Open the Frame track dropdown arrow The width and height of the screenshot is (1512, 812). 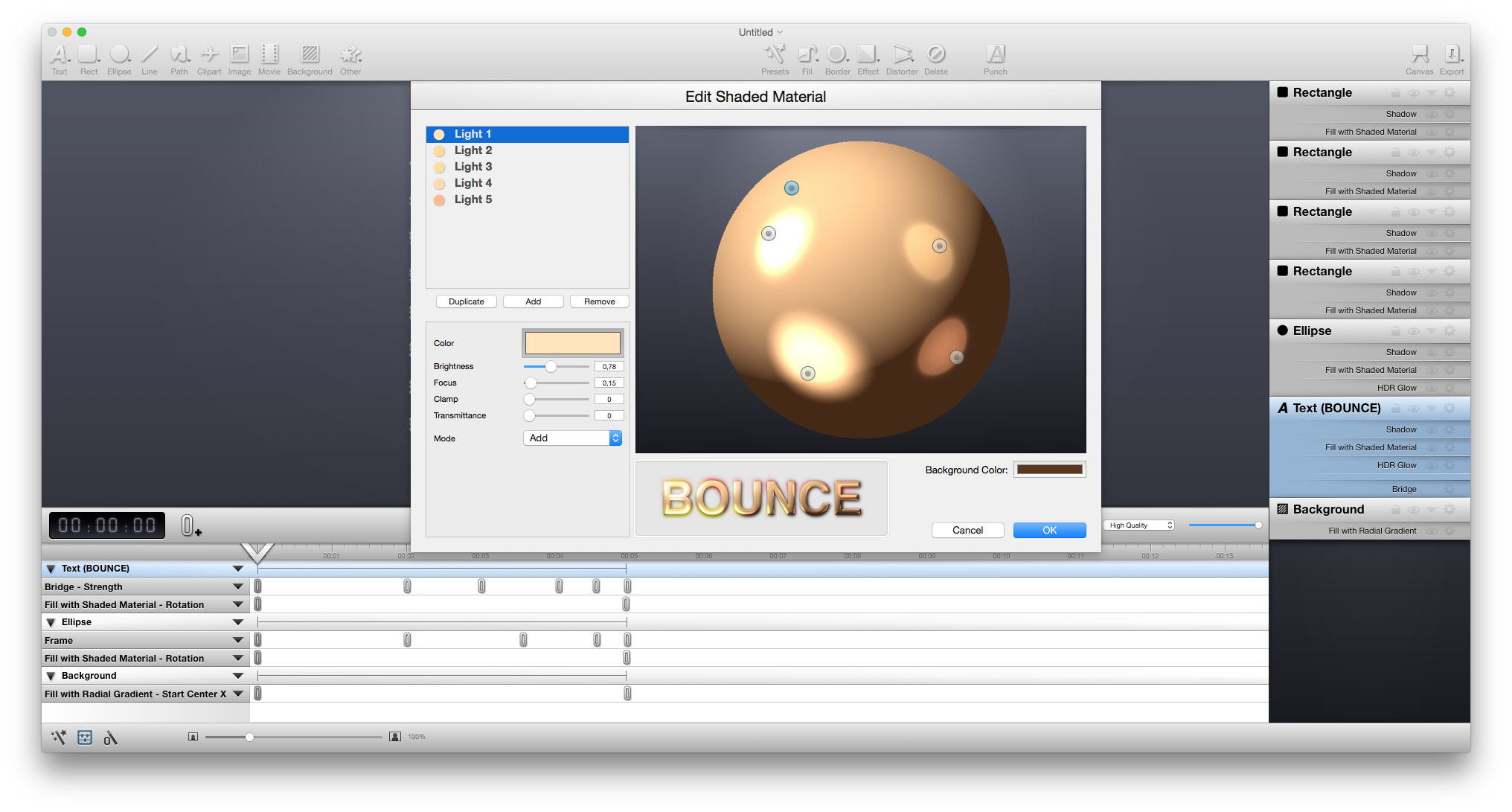point(238,640)
